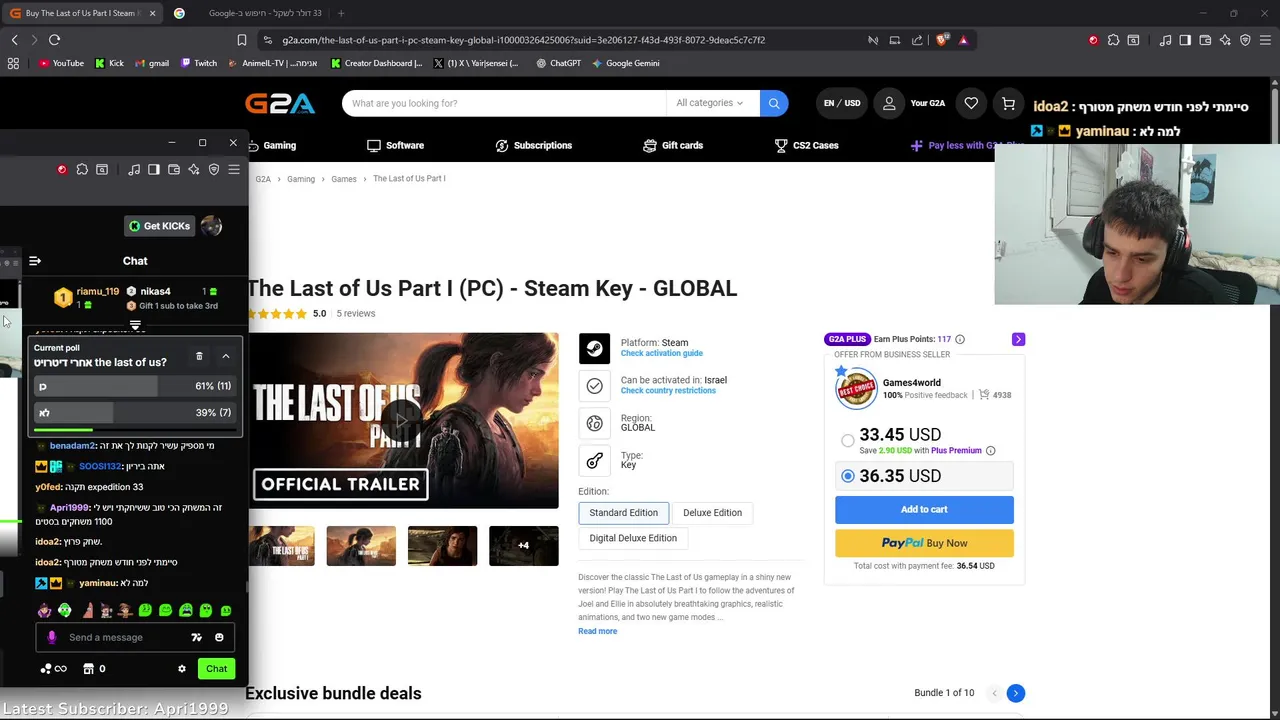The image size is (1280, 720).
Task: Click the Check activation guide link
Action: coord(661,354)
